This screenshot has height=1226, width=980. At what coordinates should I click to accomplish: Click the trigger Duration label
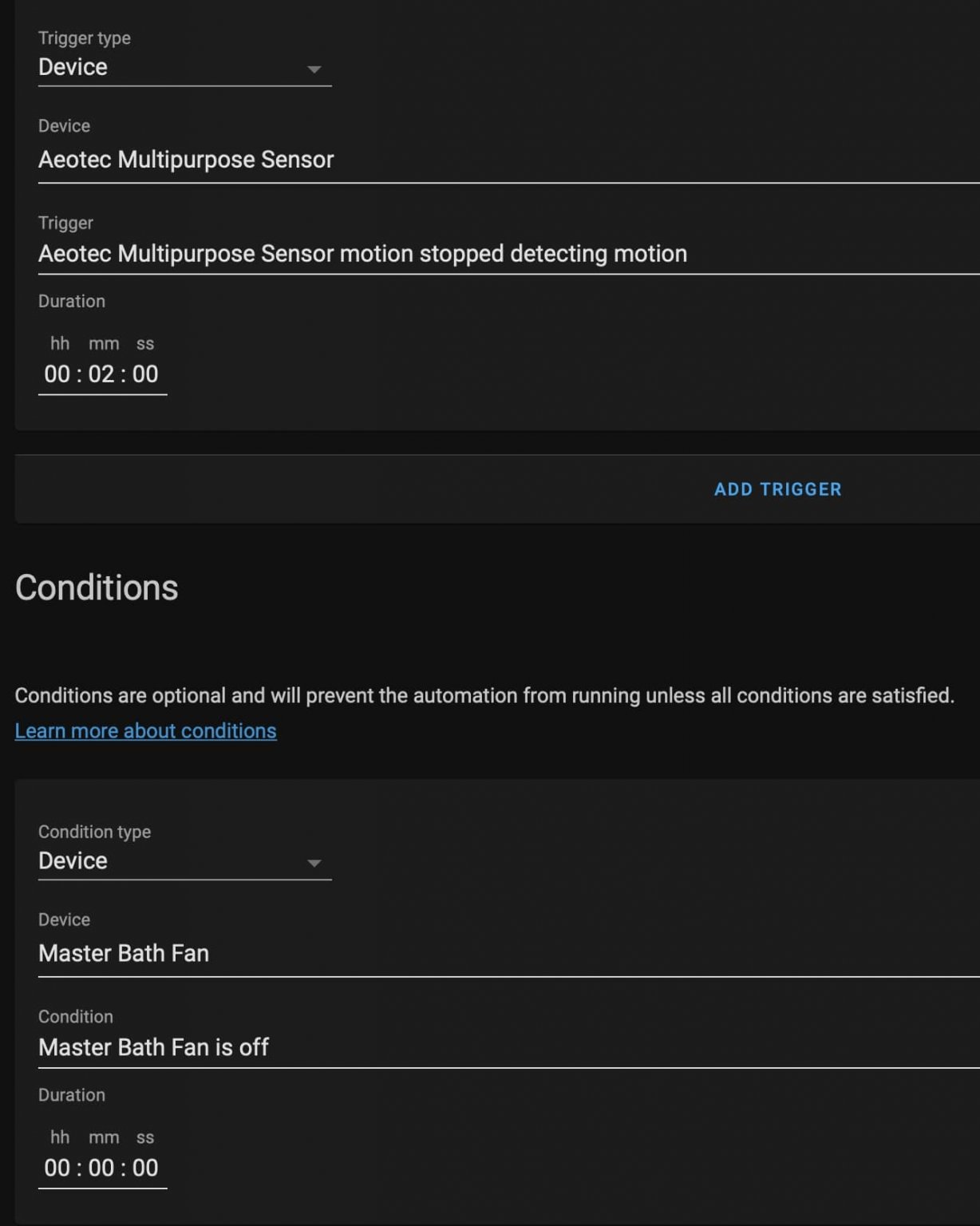coord(72,301)
